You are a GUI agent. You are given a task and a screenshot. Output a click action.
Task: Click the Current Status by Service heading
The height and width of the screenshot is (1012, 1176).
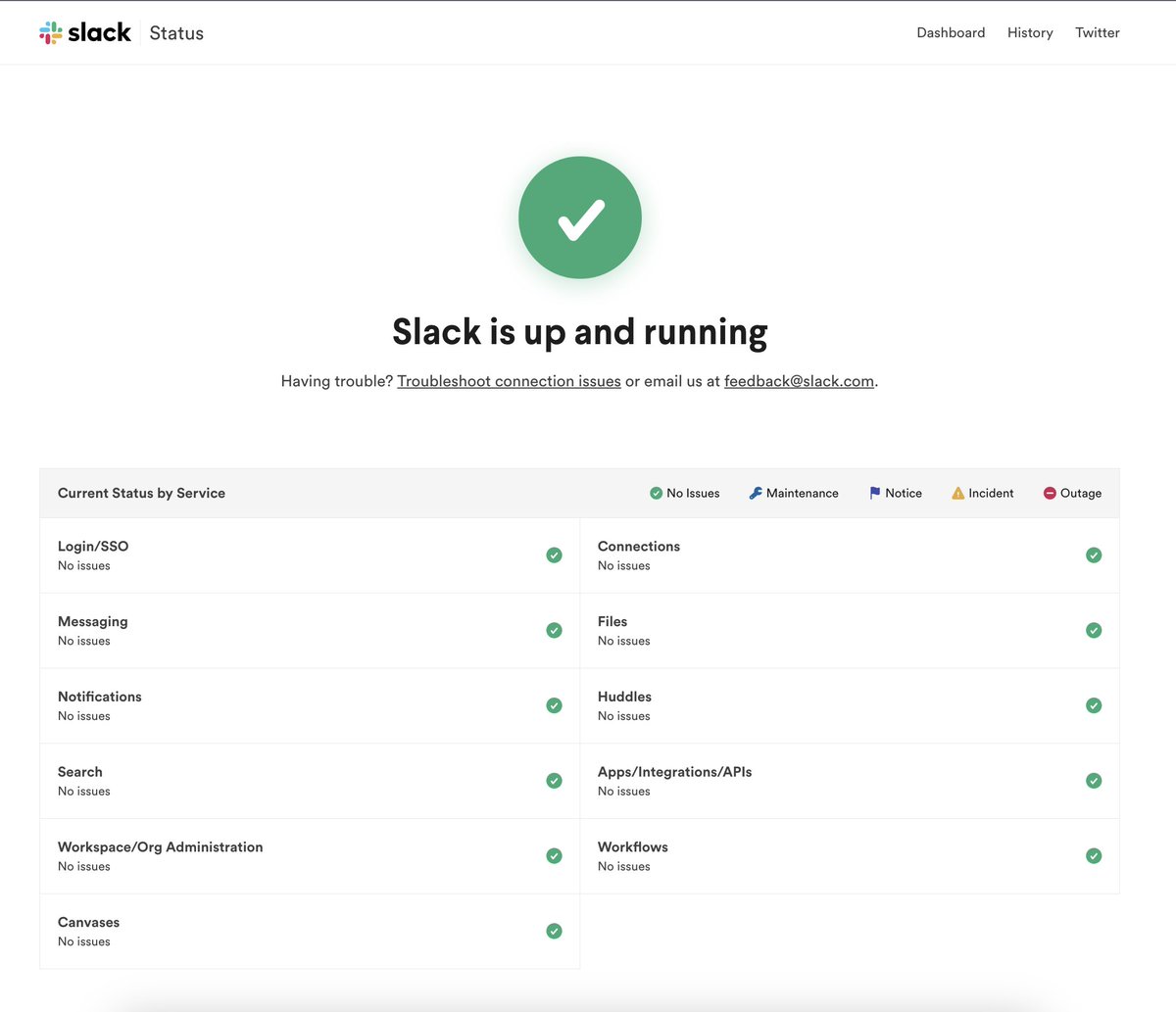pos(141,493)
